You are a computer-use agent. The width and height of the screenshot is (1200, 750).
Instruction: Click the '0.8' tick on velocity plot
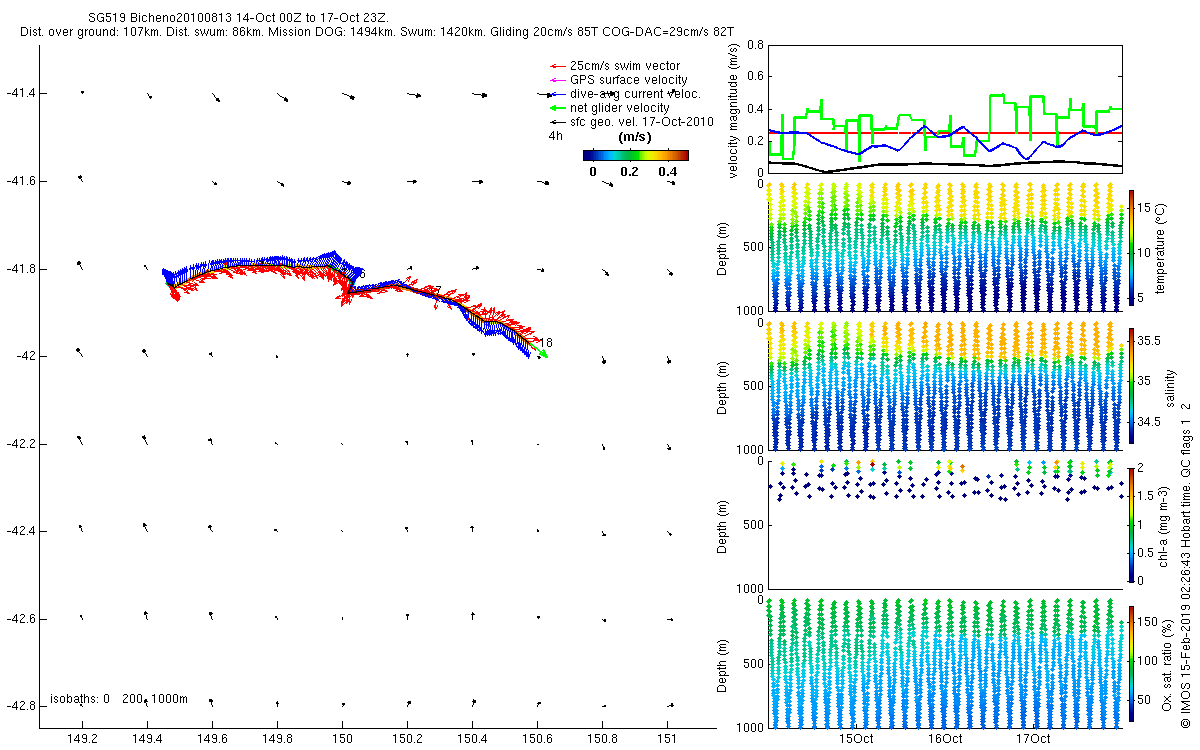pyautogui.click(x=756, y=45)
